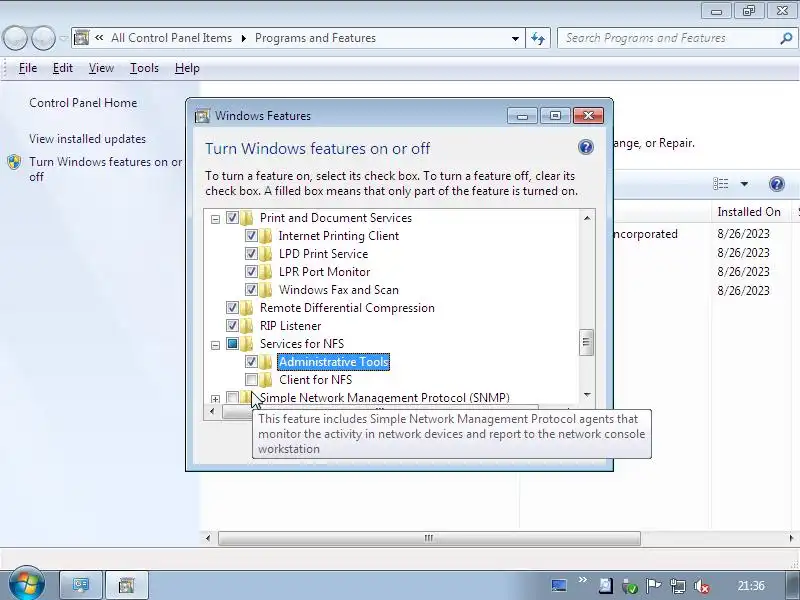Screen dimensions: 800x600
Task: Click folder icon of Remote Differential Compression
Action: tap(246, 308)
